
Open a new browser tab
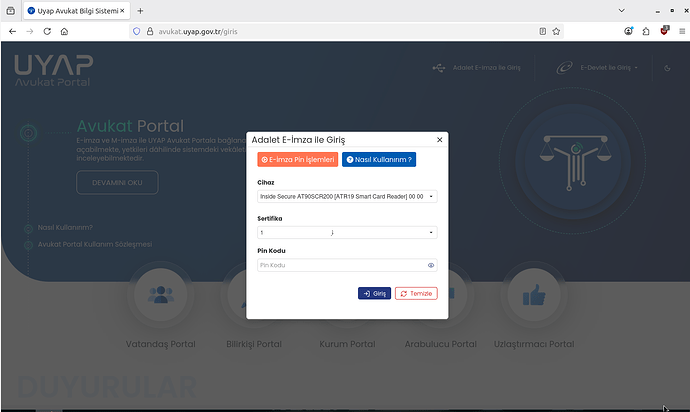pos(140,11)
